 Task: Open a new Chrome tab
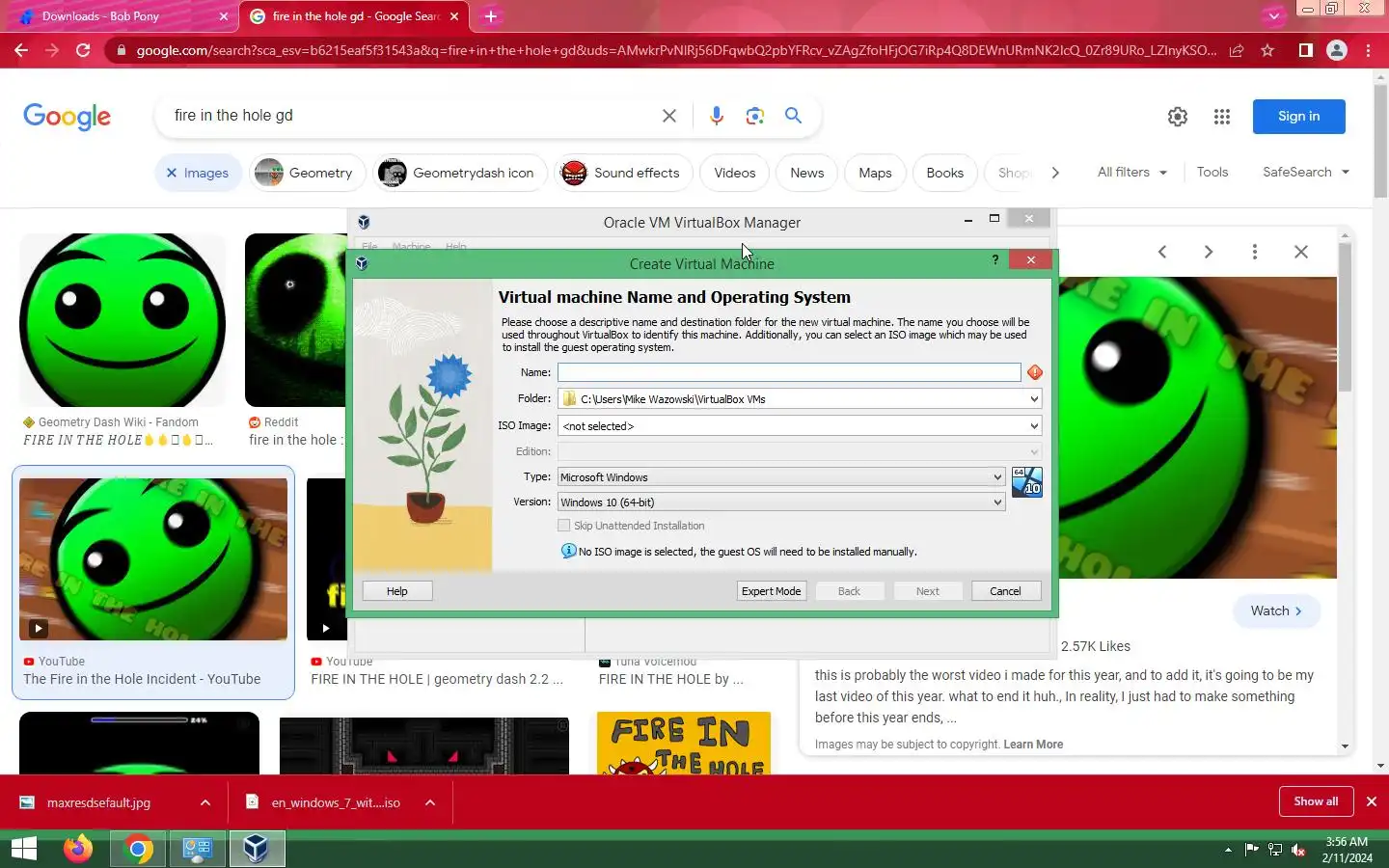(x=491, y=16)
